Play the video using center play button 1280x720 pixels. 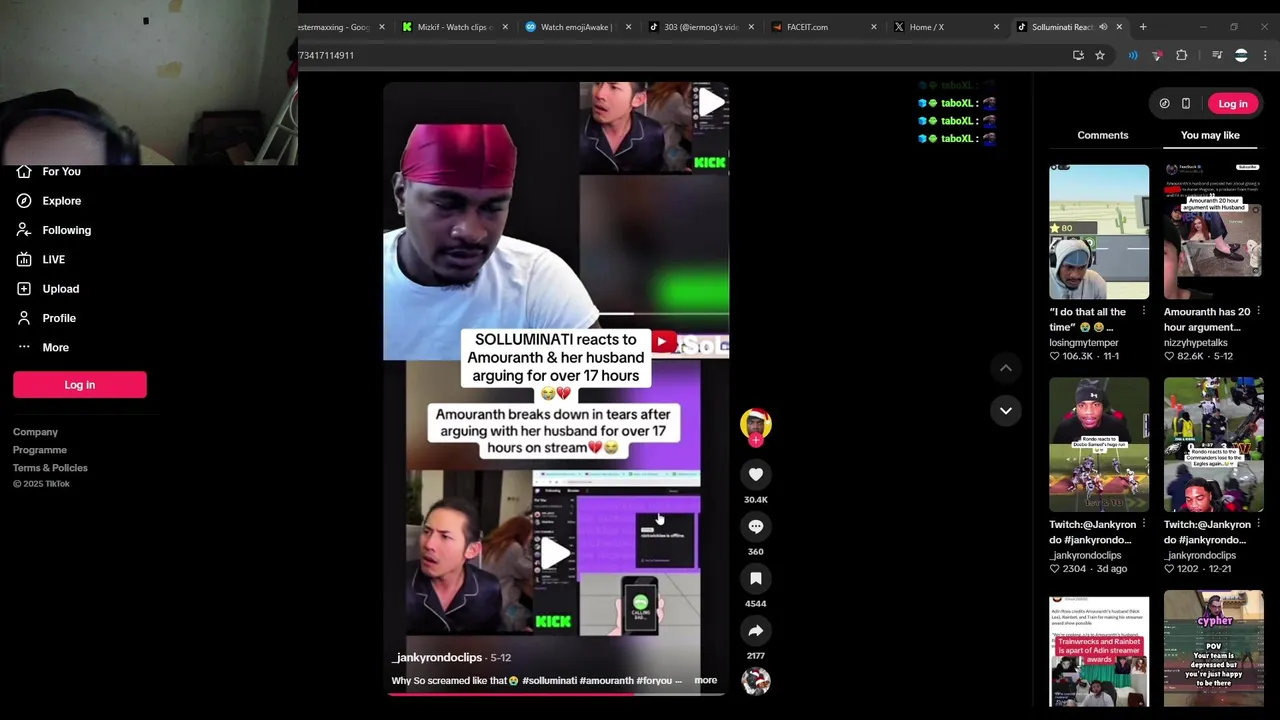point(555,551)
